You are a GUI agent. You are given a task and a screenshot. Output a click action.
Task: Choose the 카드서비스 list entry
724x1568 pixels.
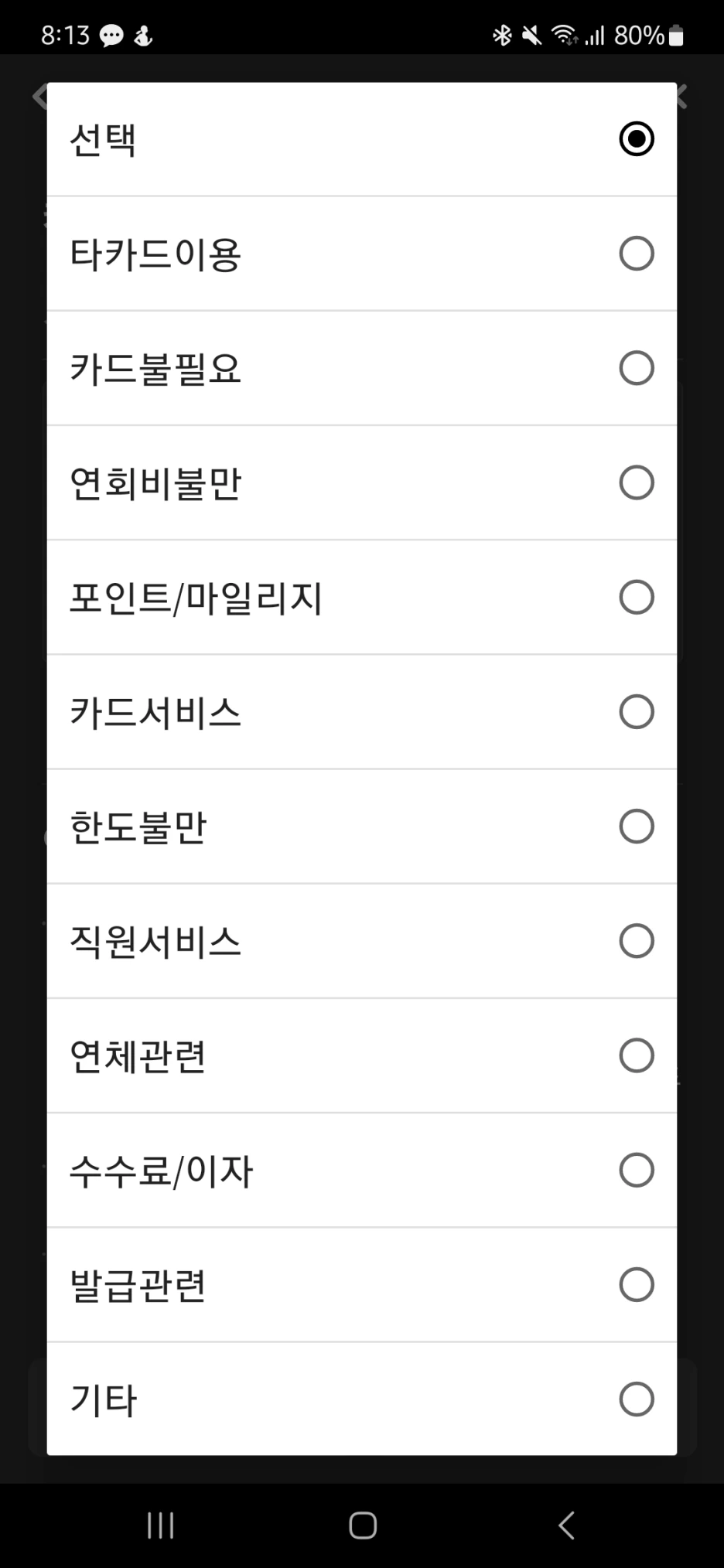click(362, 712)
